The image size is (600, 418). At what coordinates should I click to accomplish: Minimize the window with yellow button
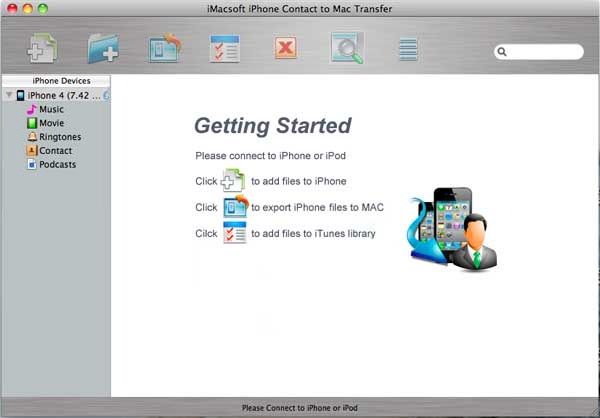(28, 8)
